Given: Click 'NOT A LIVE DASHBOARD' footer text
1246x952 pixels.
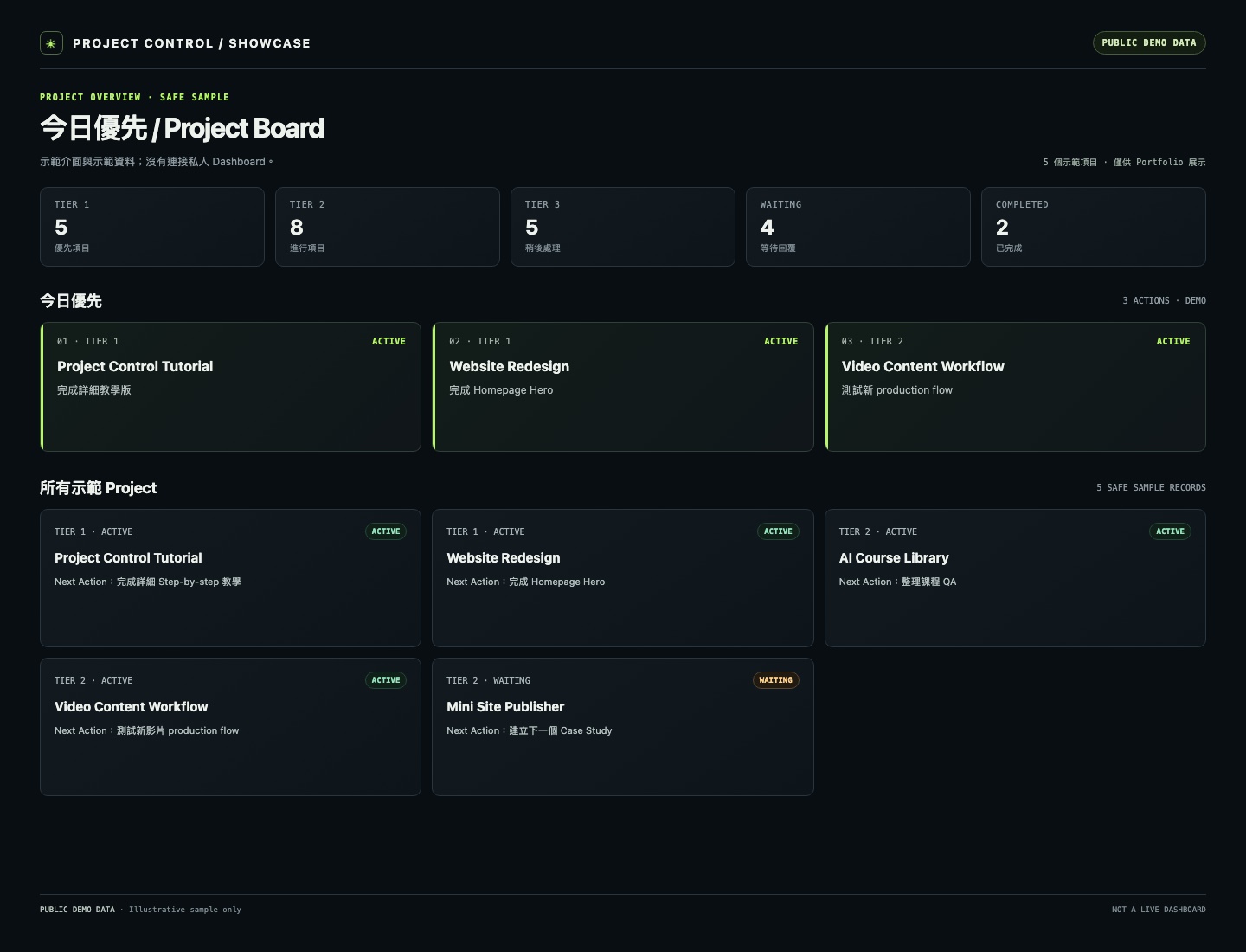Looking at the screenshot, I should pyautogui.click(x=1159, y=910).
